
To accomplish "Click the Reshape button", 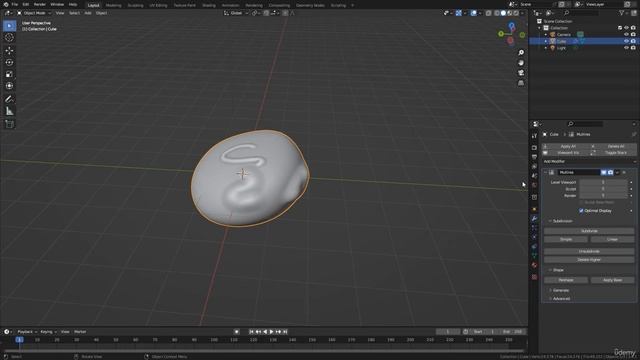I will [566, 280].
